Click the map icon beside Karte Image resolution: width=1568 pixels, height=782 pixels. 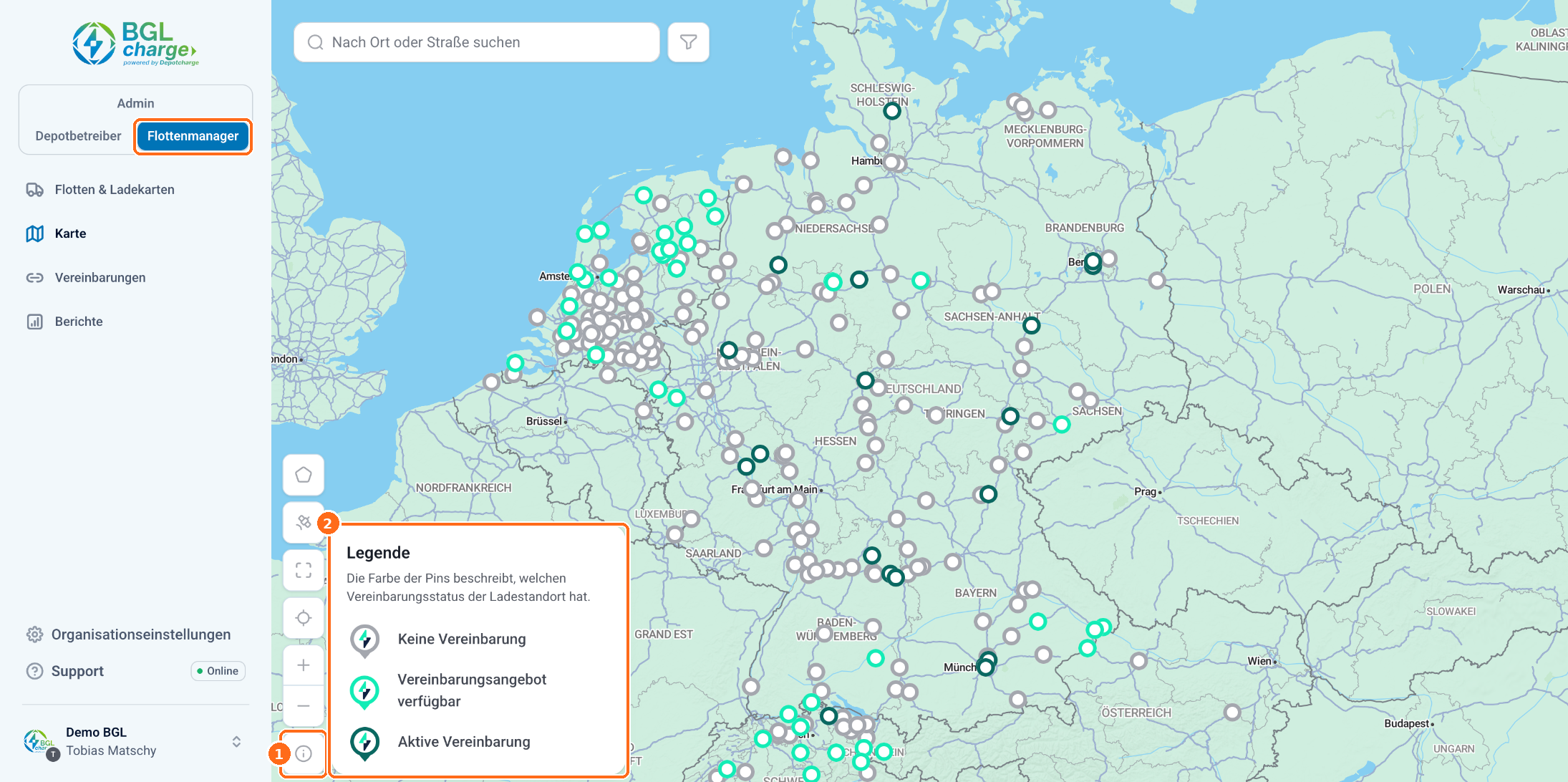coord(35,233)
